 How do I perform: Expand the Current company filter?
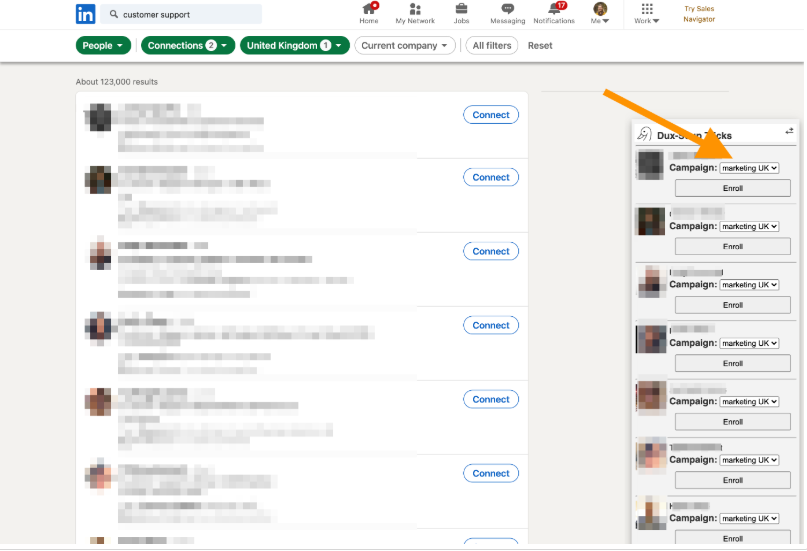[x=405, y=45]
